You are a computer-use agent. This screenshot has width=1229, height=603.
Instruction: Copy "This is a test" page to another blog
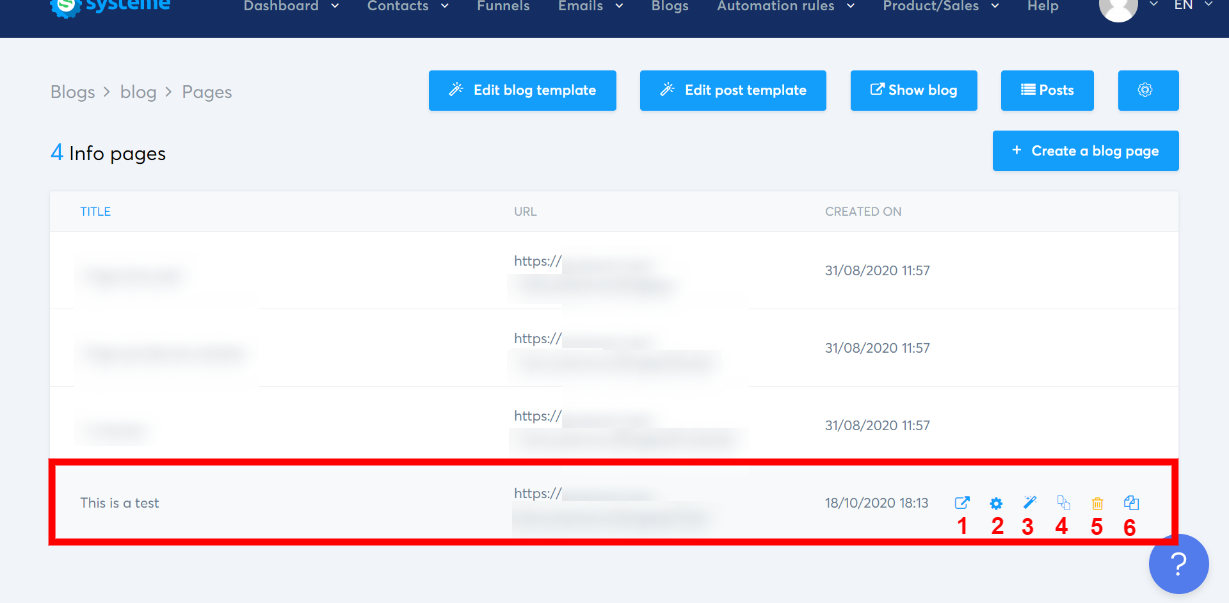coord(1130,503)
